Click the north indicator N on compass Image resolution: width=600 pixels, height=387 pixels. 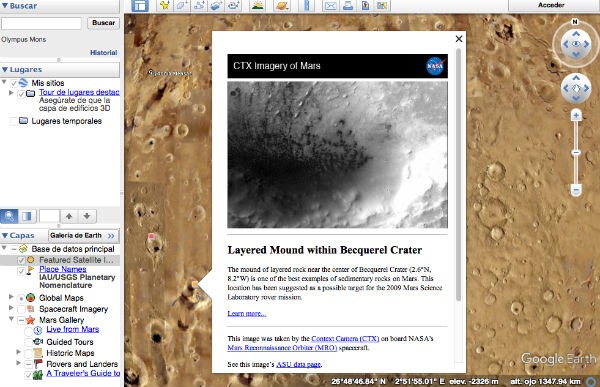(575, 22)
